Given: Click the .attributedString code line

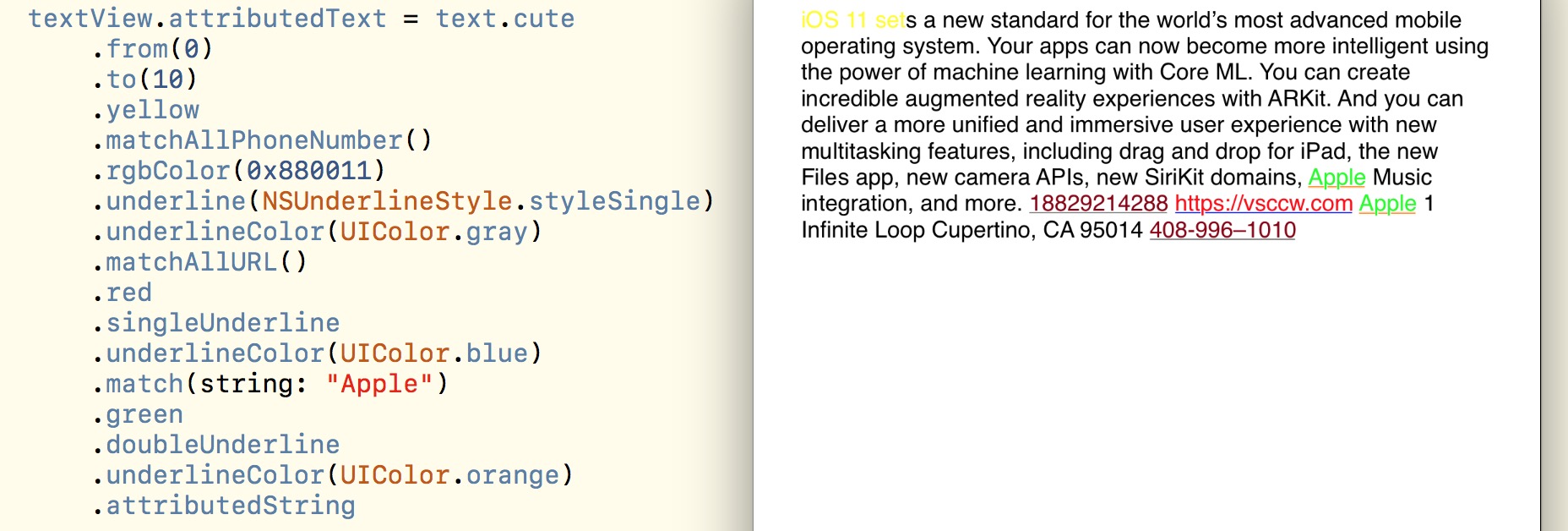Looking at the screenshot, I should [x=224, y=506].
